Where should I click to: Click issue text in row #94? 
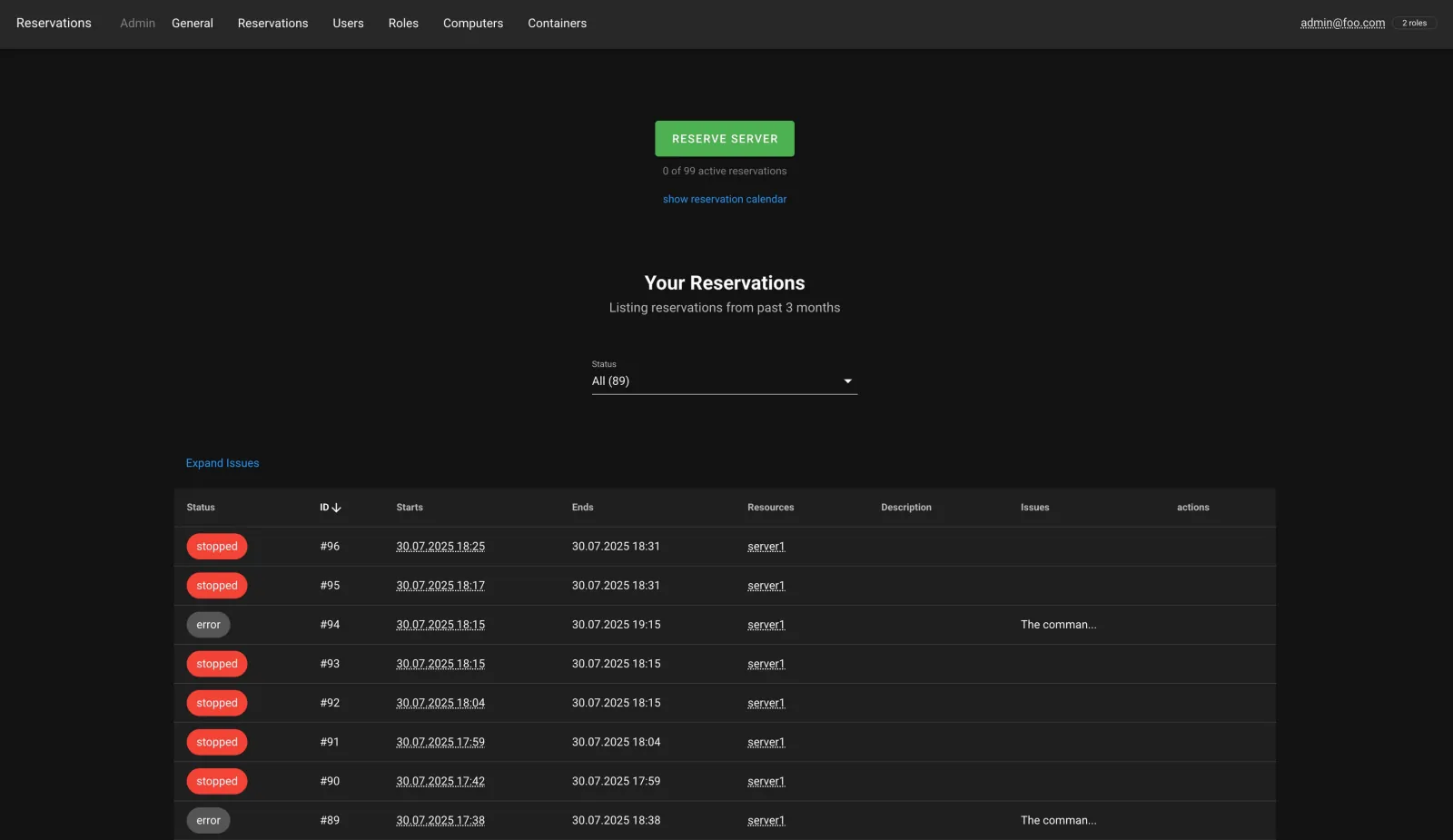[1058, 625]
